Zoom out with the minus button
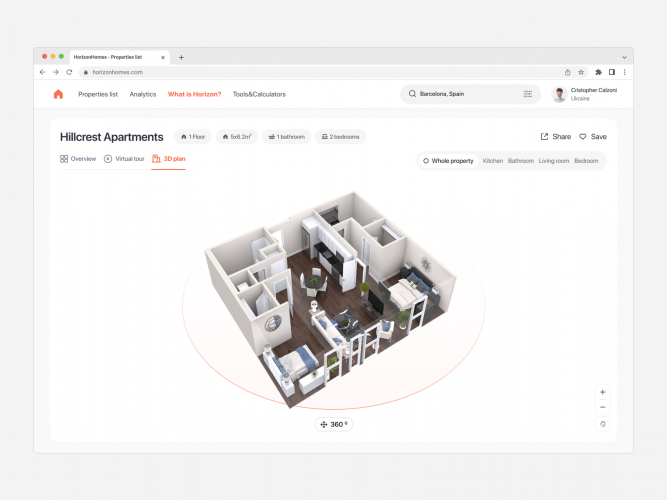The image size is (667, 500). (x=603, y=407)
